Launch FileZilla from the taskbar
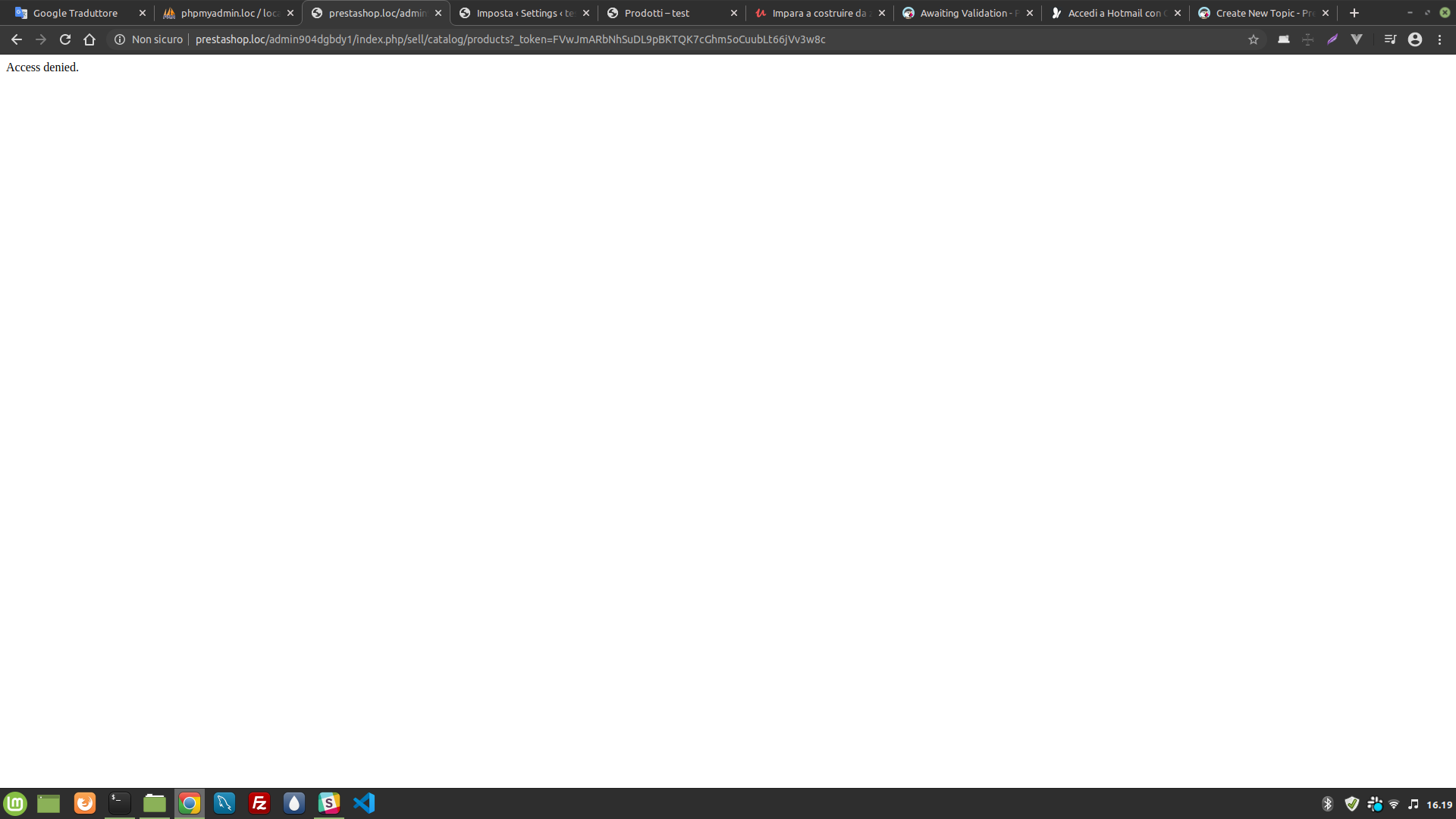 click(259, 803)
